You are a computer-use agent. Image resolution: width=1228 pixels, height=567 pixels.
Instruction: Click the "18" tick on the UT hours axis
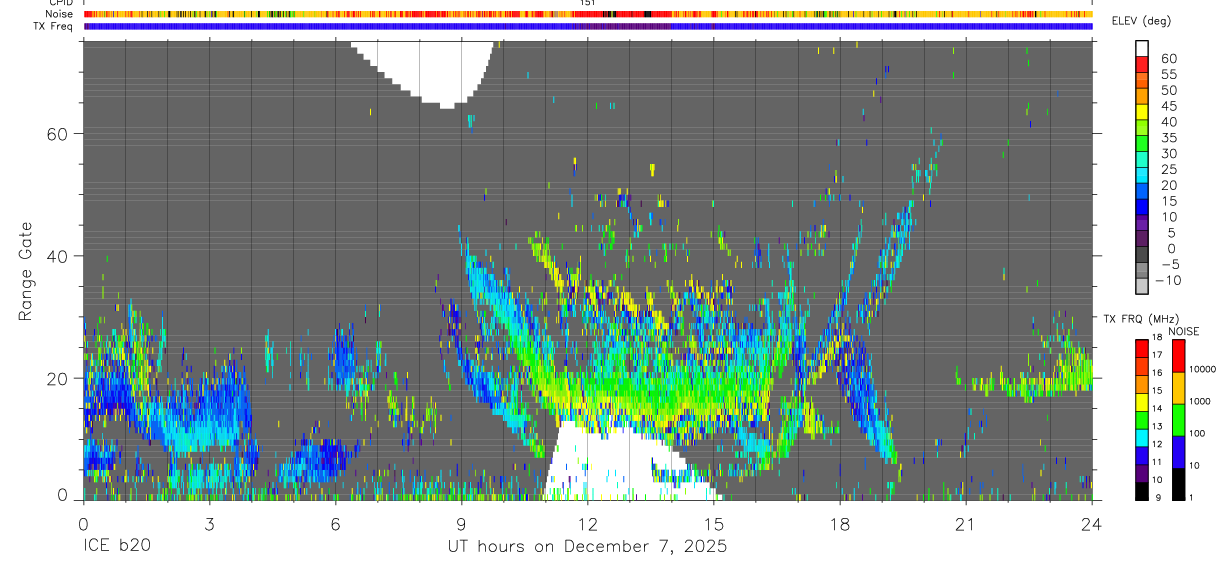click(x=839, y=523)
